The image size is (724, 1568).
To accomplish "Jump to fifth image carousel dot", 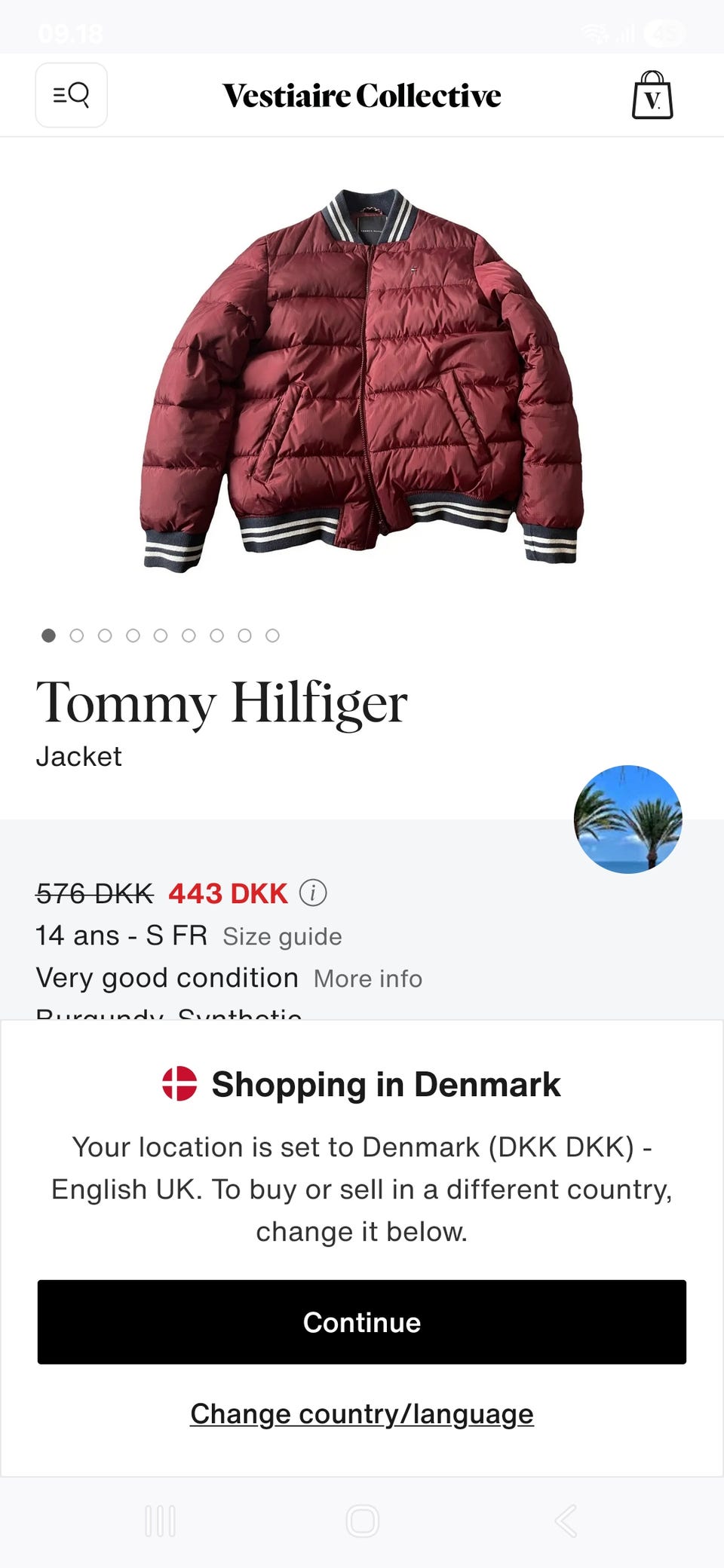I will 161,635.
